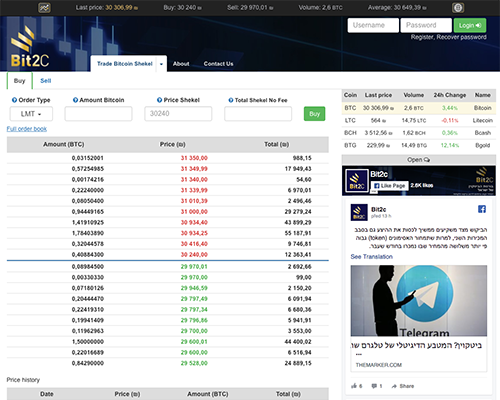The height and width of the screenshot is (400, 500).
Task: Click the thumbs-up like icon under post
Action: coord(354,386)
